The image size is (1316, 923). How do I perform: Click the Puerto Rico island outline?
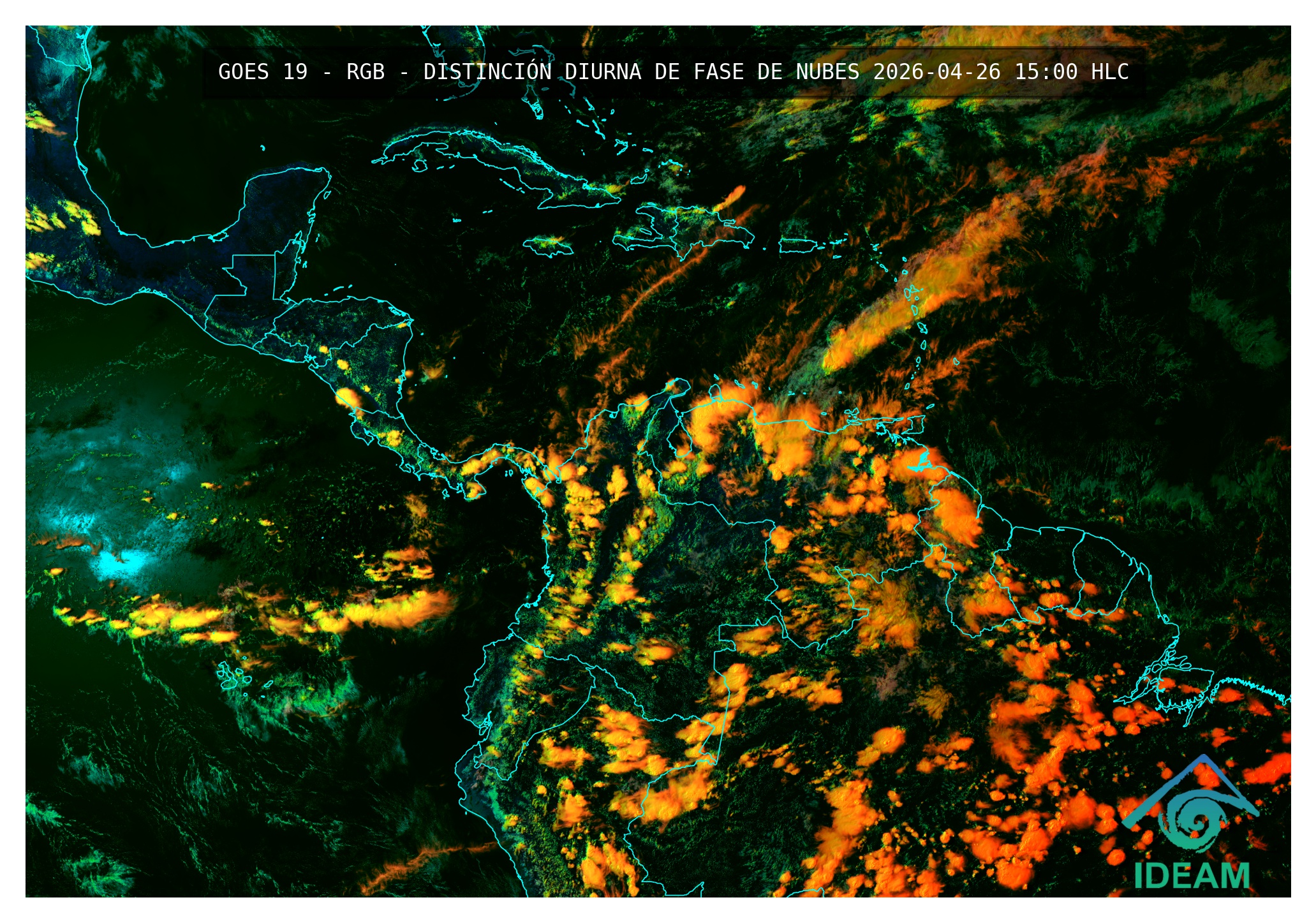click(797, 246)
